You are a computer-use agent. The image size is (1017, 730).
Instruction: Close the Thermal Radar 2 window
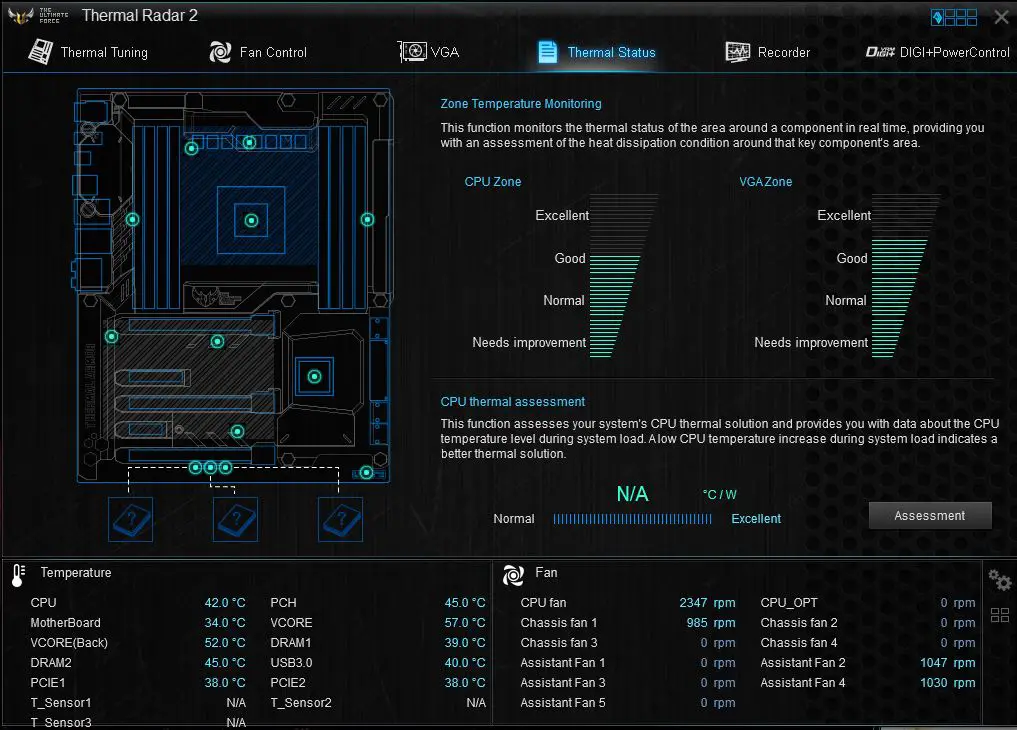click(x=1001, y=18)
